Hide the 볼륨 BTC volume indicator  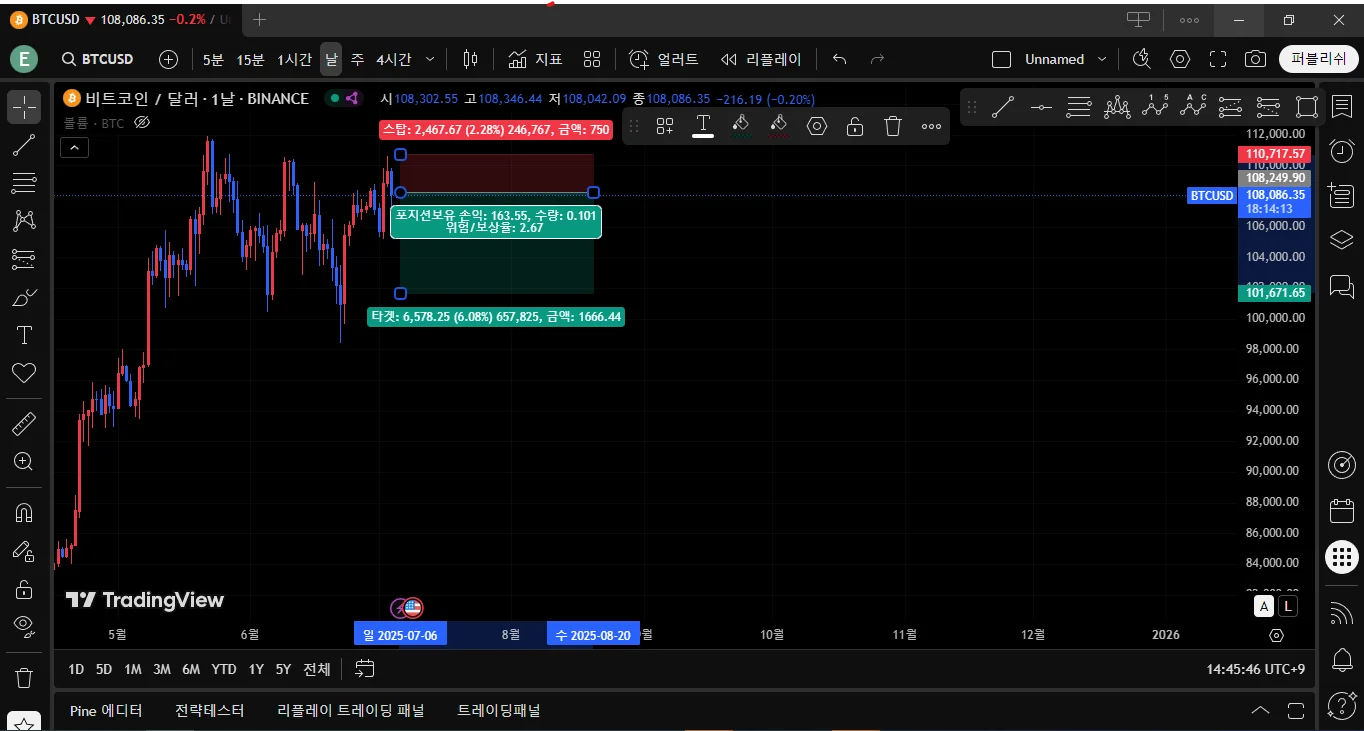(141, 123)
